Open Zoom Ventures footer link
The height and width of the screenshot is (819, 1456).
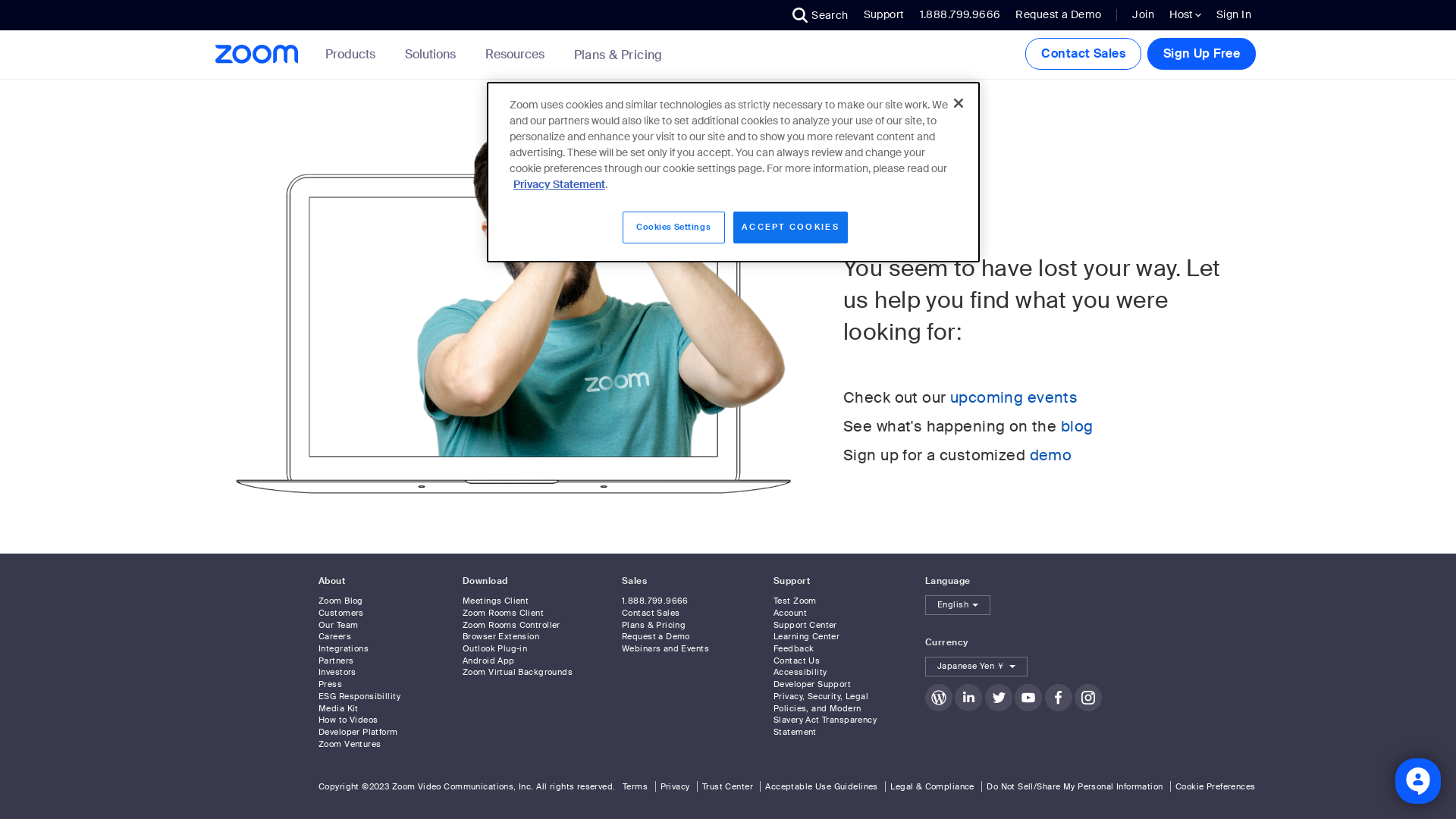tap(350, 745)
